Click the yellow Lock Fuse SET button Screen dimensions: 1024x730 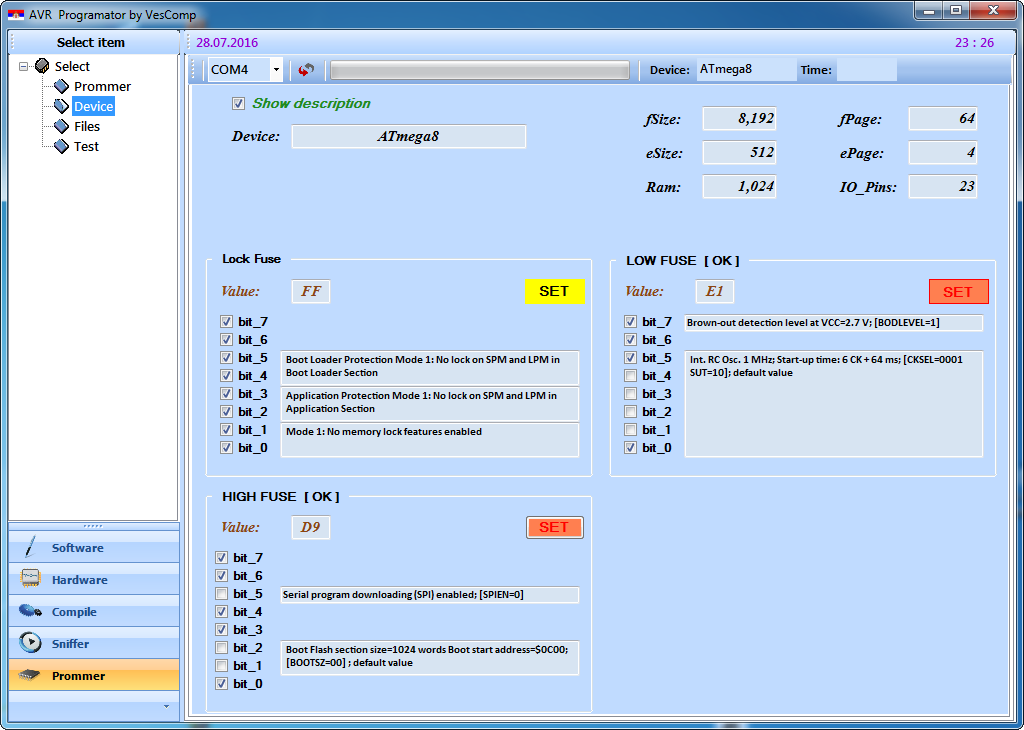(x=554, y=291)
